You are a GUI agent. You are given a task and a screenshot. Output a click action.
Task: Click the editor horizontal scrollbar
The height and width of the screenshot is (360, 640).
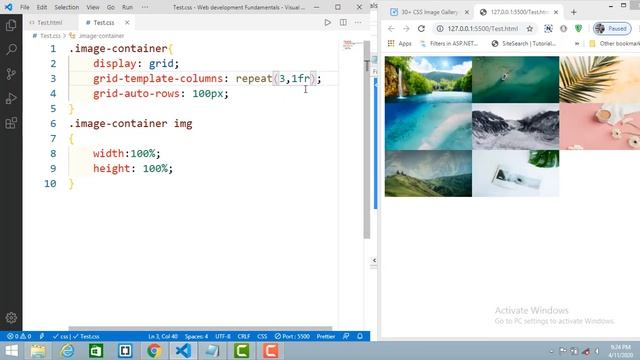click(200, 328)
